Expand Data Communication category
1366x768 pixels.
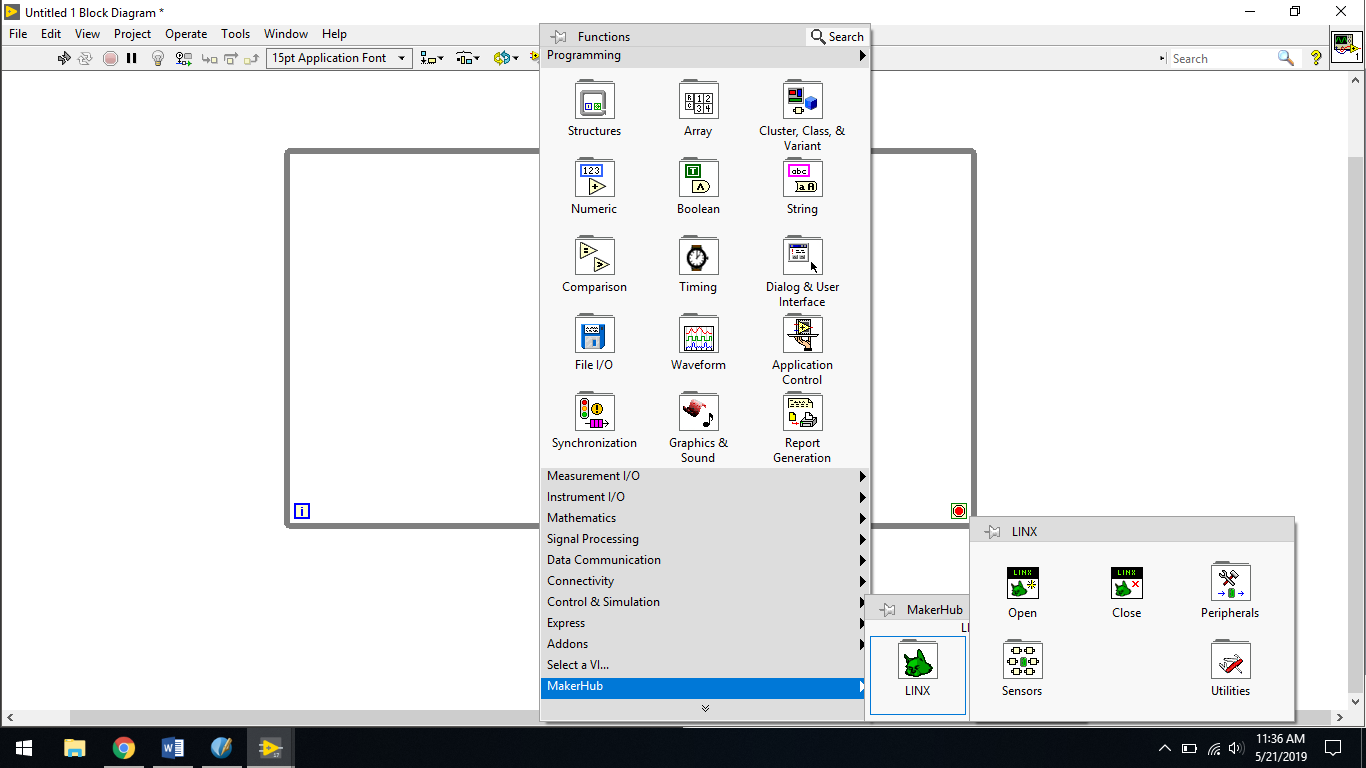[x=705, y=560]
